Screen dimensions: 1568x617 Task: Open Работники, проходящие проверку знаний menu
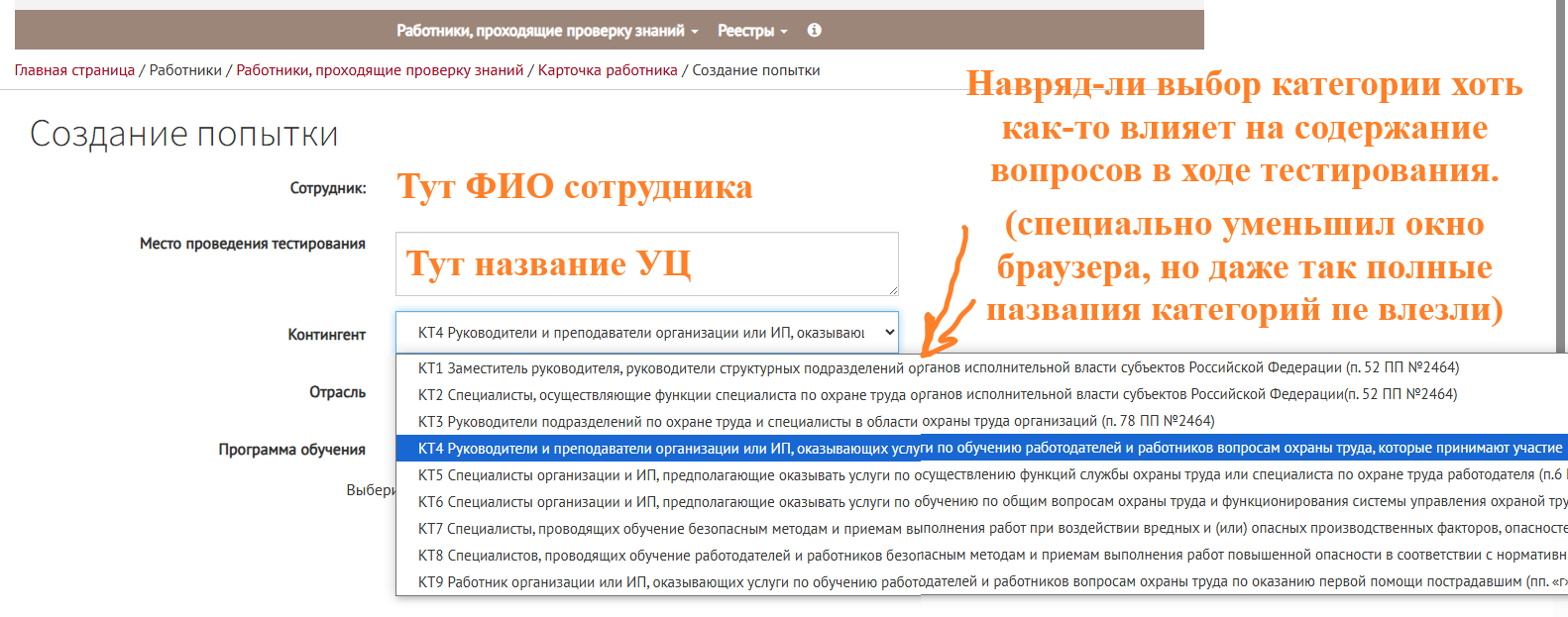[x=547, y=31]
